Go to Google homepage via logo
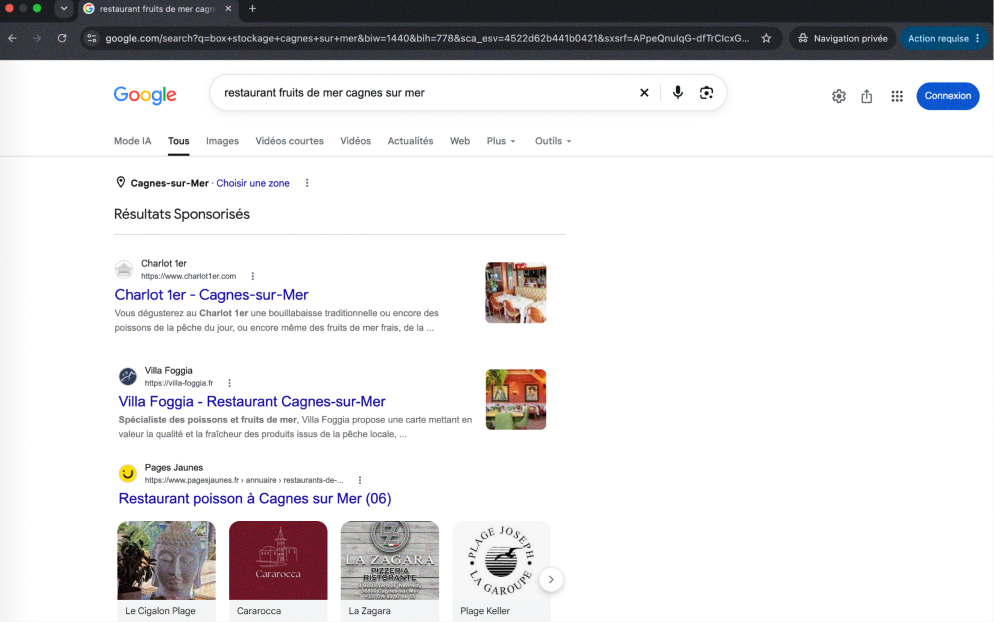 tap(145, 95)
